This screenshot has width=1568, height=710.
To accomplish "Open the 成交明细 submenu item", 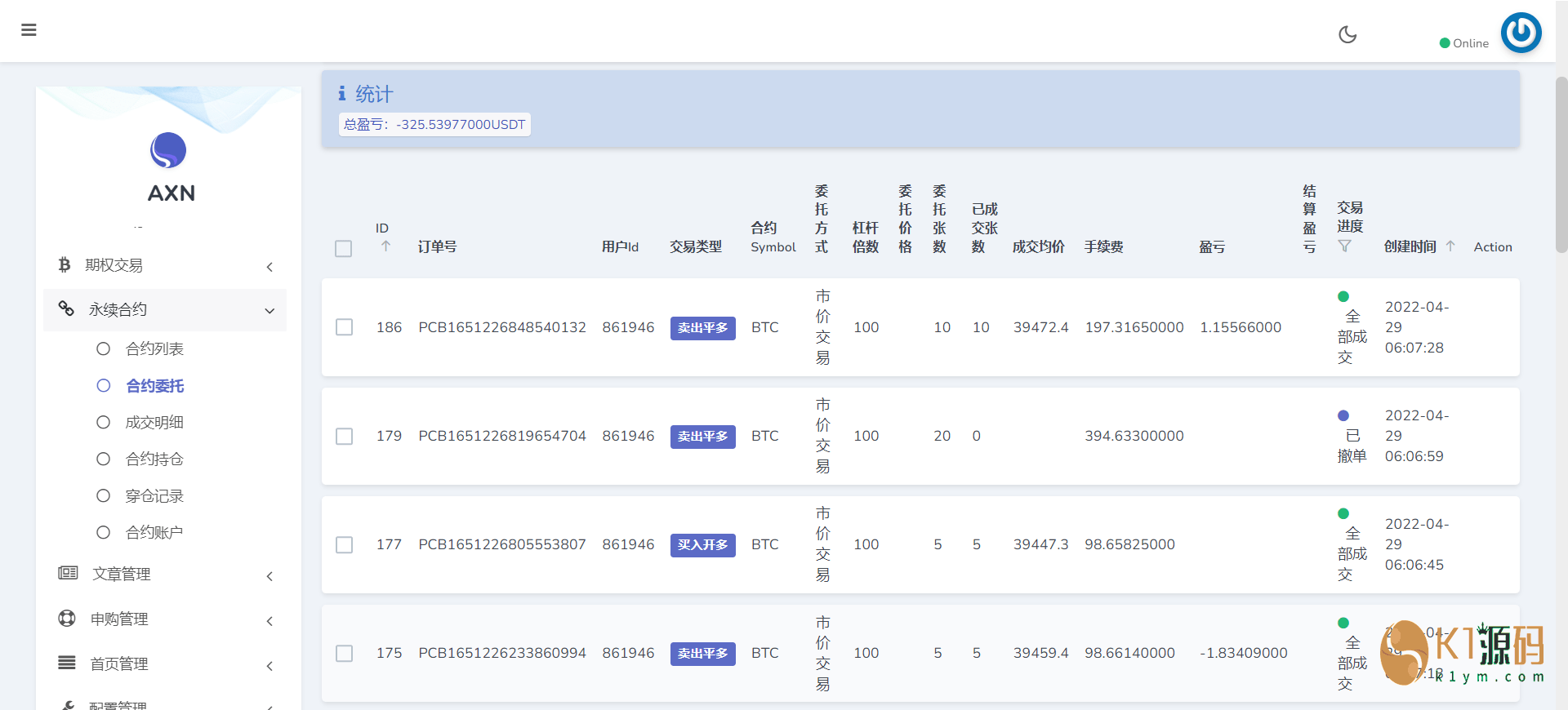I will (154, 422).
